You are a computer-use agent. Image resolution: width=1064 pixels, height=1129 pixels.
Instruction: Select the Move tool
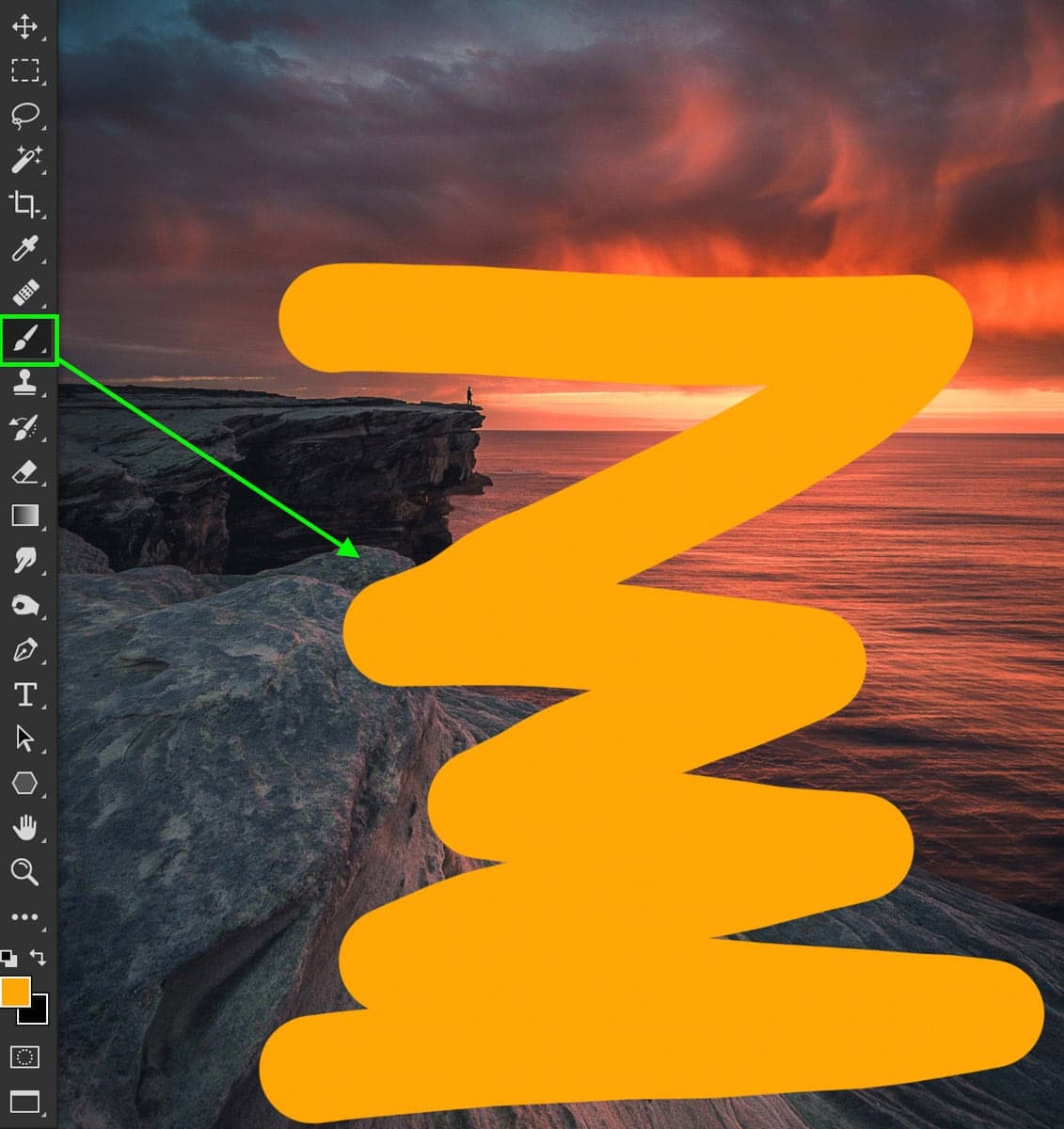coord(25,26)
